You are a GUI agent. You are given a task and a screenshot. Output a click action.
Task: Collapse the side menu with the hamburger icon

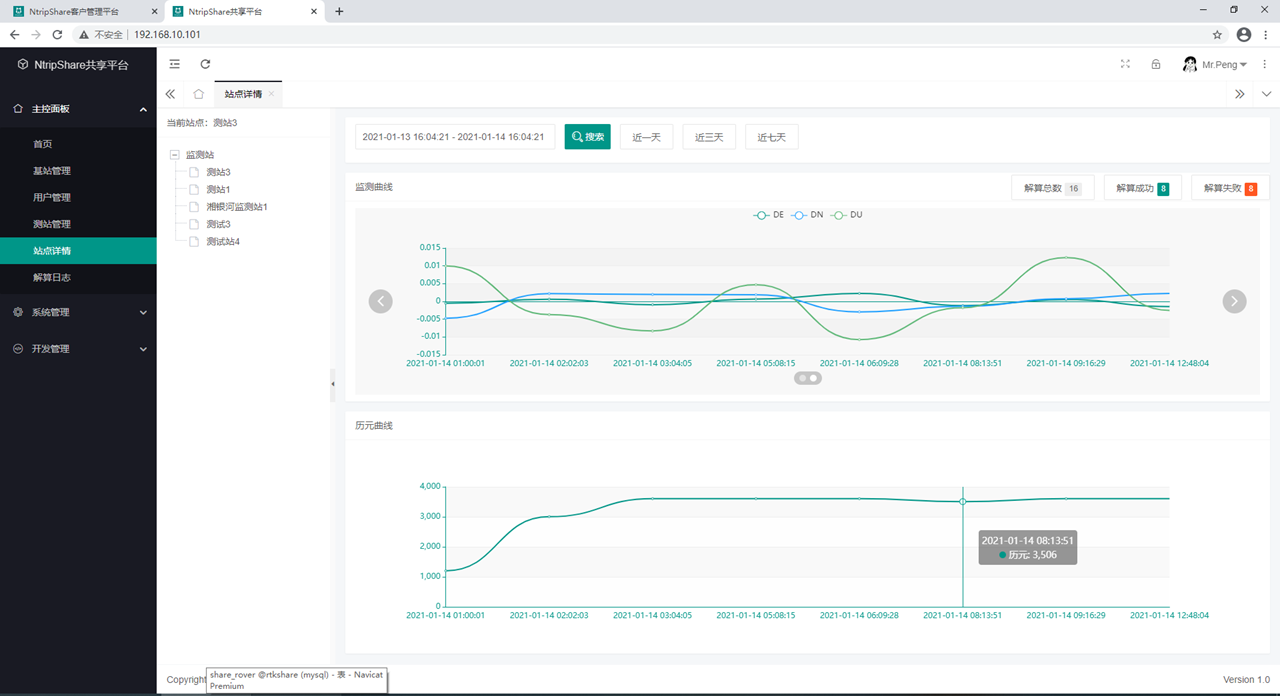tap(175, 64)
